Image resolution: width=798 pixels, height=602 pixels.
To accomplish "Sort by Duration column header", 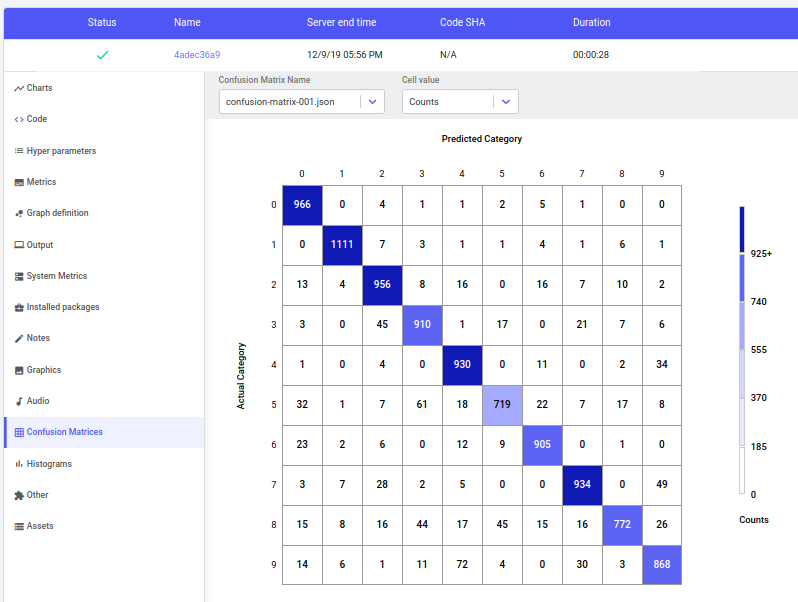I will pyautogui.click(x=591, y=22).
